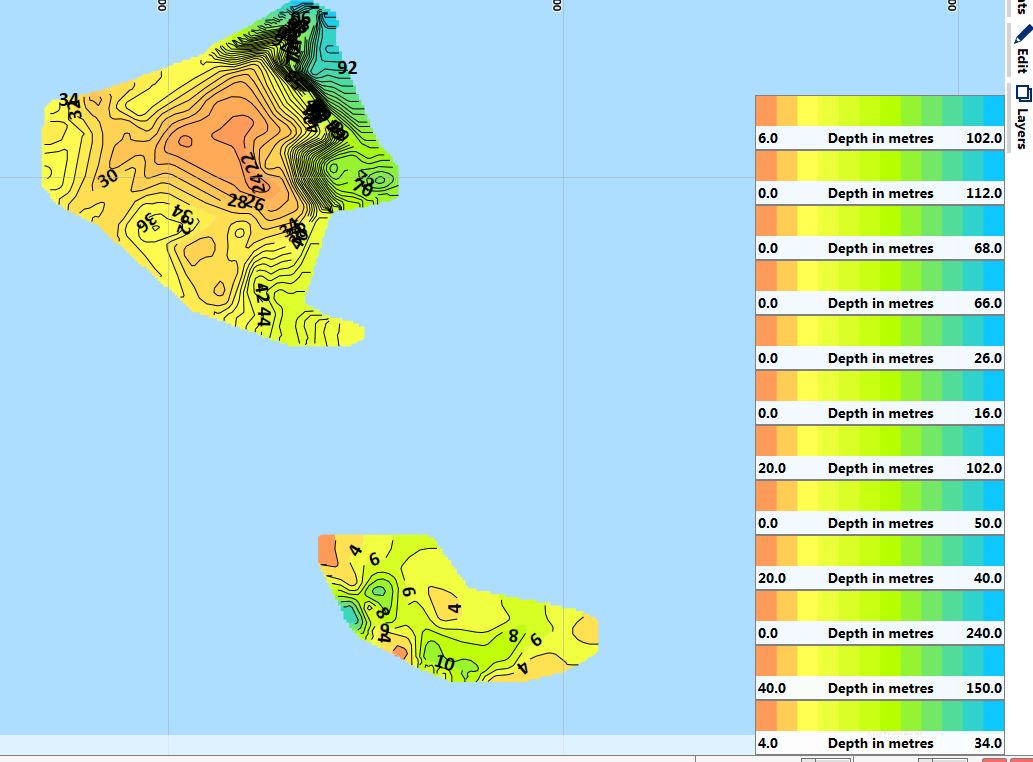Select the 20.0 to 40.0 depth legend

[879, 563]
